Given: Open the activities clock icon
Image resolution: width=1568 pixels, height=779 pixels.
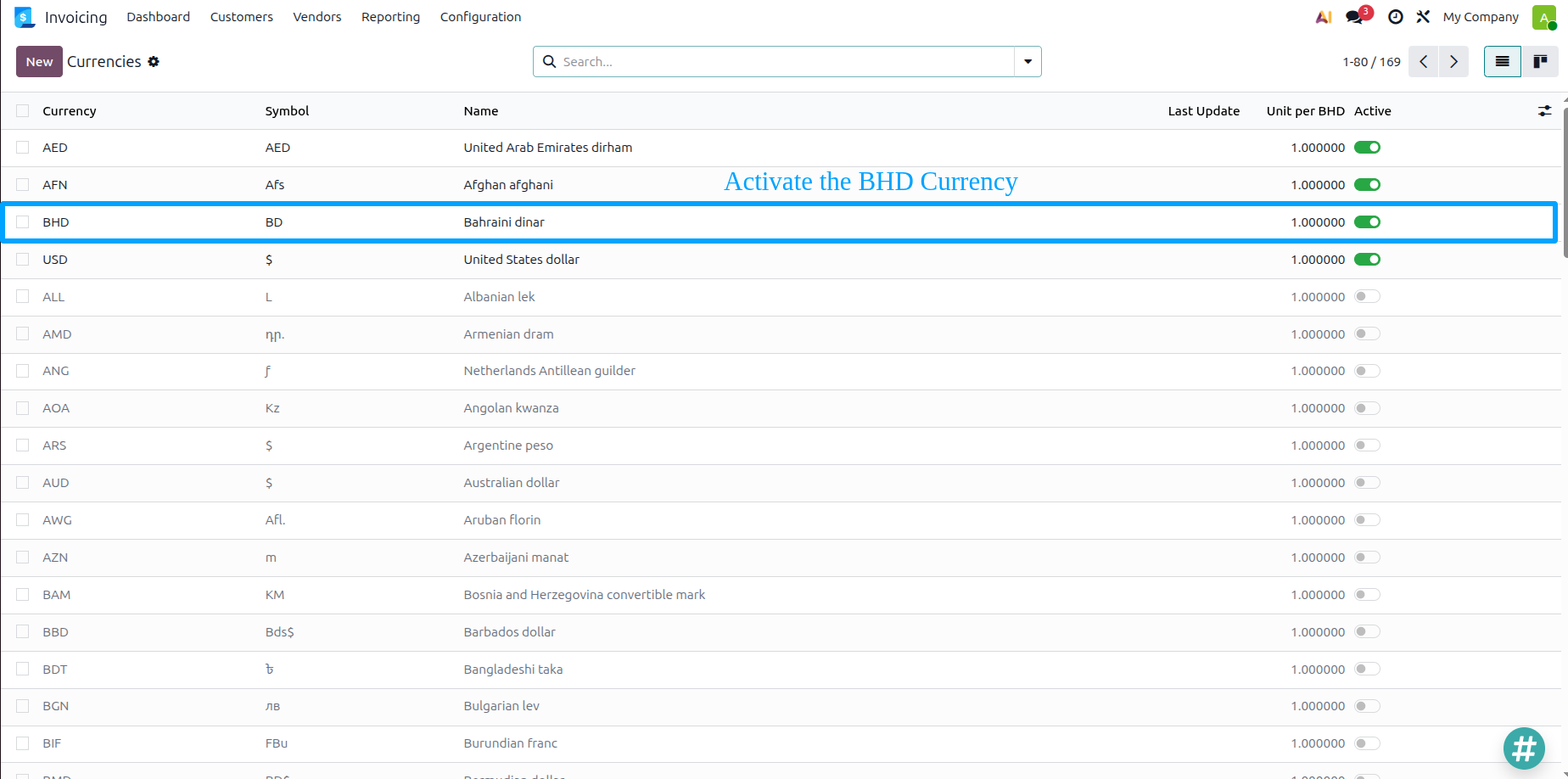Looking at the screenshot, I should (x=1395, y=17).
